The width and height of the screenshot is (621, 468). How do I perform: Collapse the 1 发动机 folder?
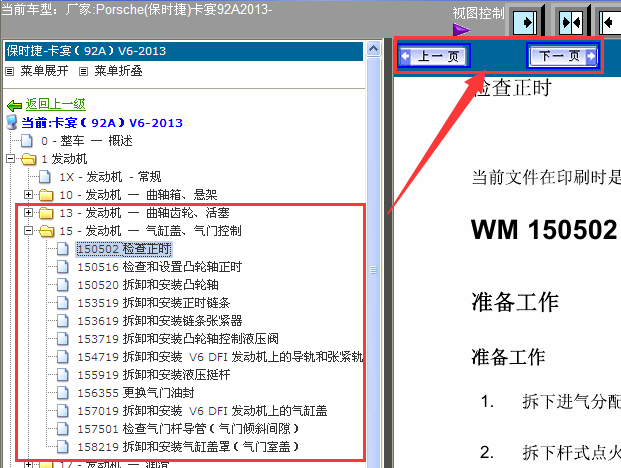coord(11,159)
